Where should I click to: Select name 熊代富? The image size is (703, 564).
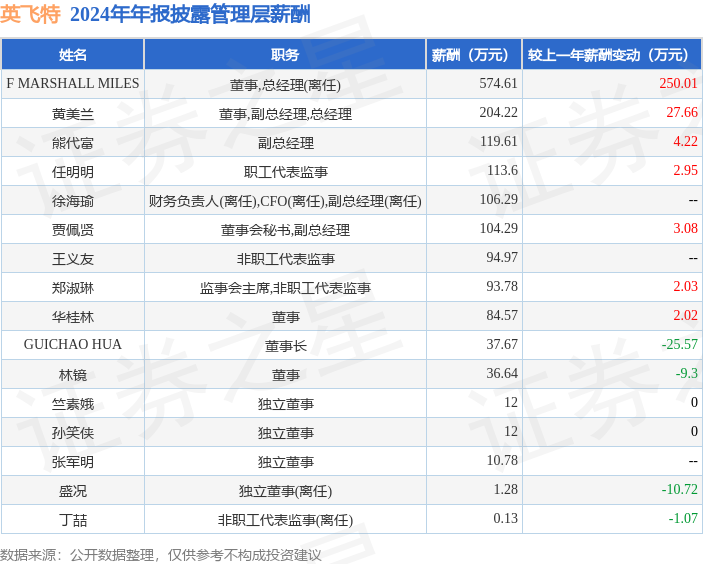pos(73,143)
